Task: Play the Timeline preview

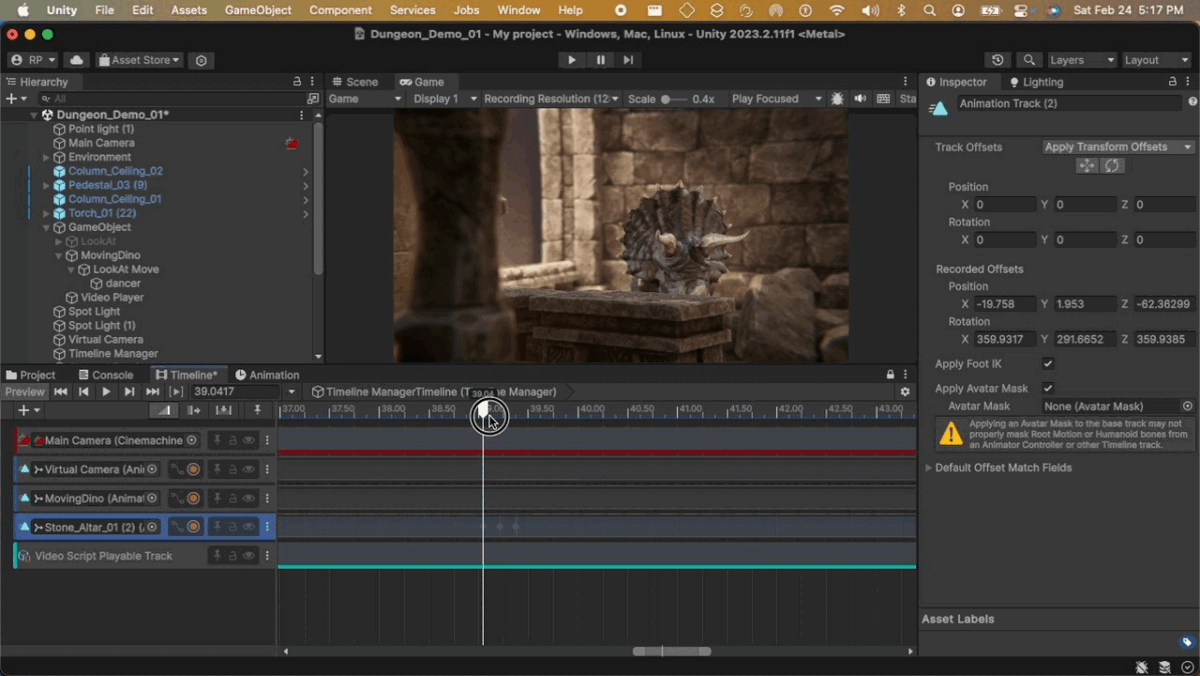Action: (106, 392)
